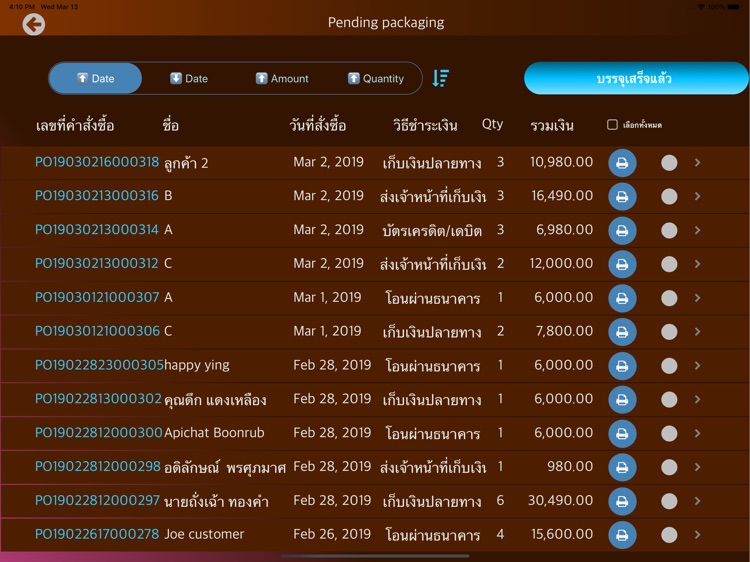Image resolution: width=750 pixels, height=562 pixels.
Task: Sort by Amount tab
Action: point(282,78)
